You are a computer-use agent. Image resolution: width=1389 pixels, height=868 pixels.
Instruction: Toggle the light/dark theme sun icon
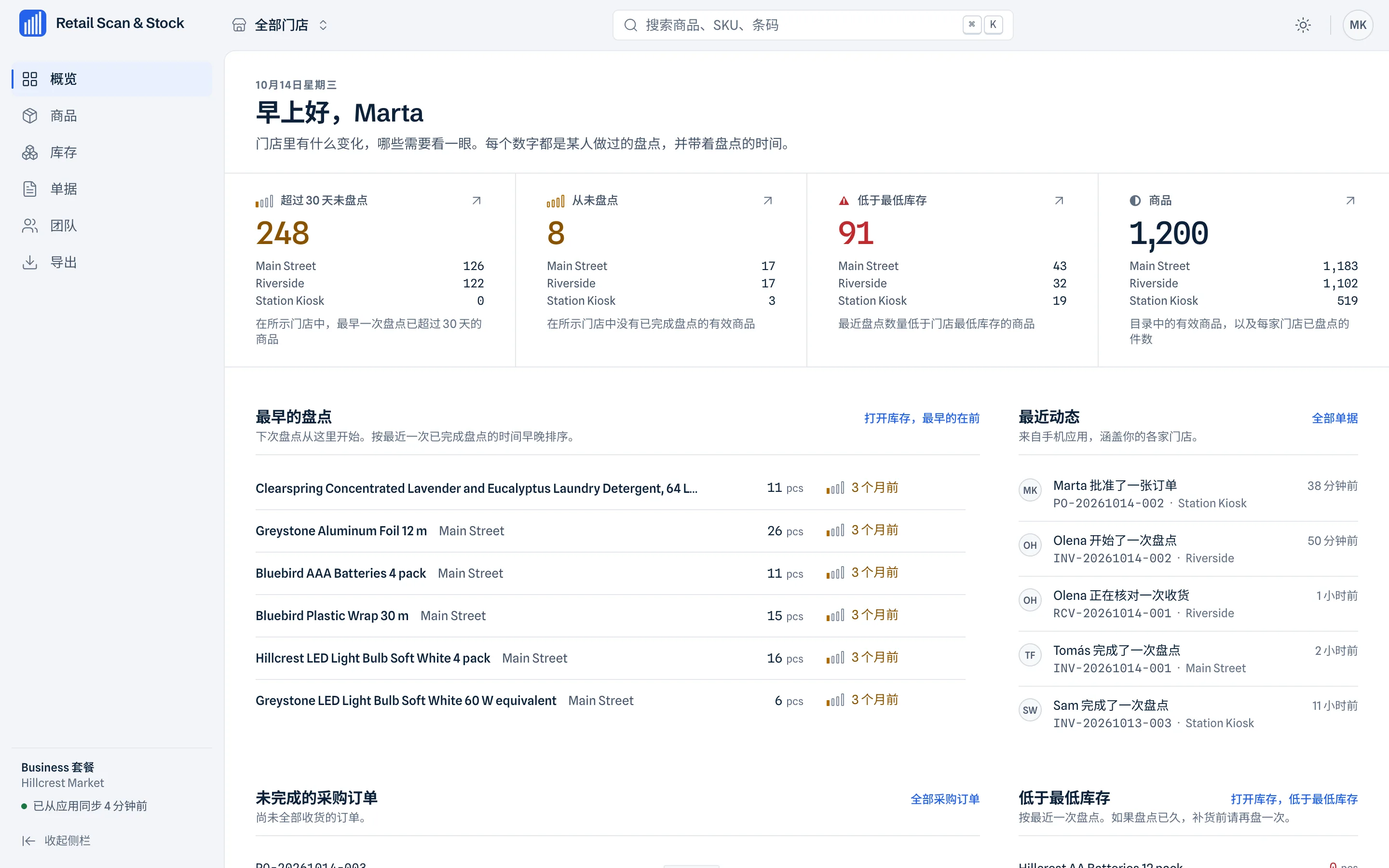pyautogui.click(x=1303, y=25)
